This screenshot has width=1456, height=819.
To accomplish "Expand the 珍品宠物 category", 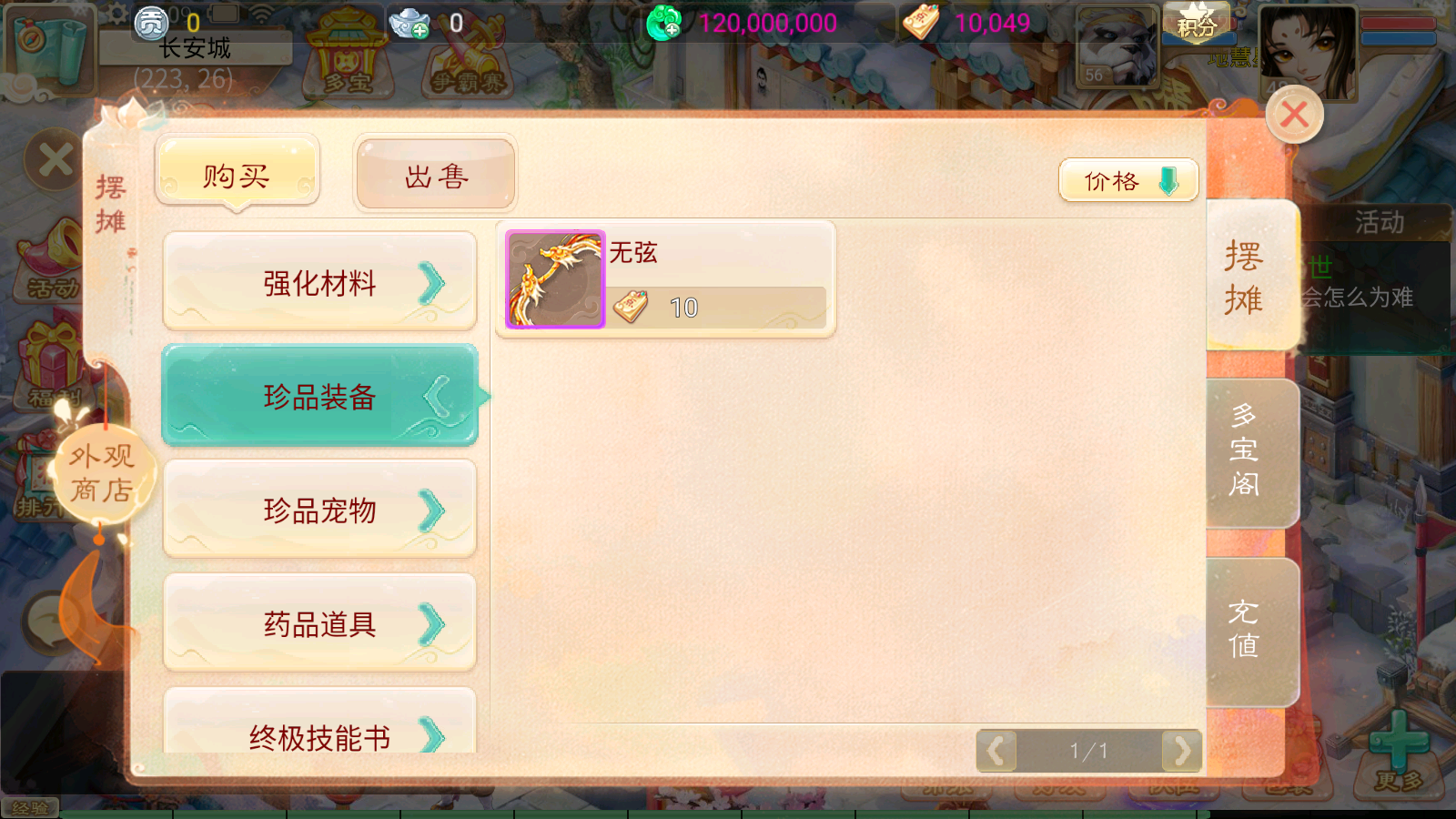I will 319,510.
